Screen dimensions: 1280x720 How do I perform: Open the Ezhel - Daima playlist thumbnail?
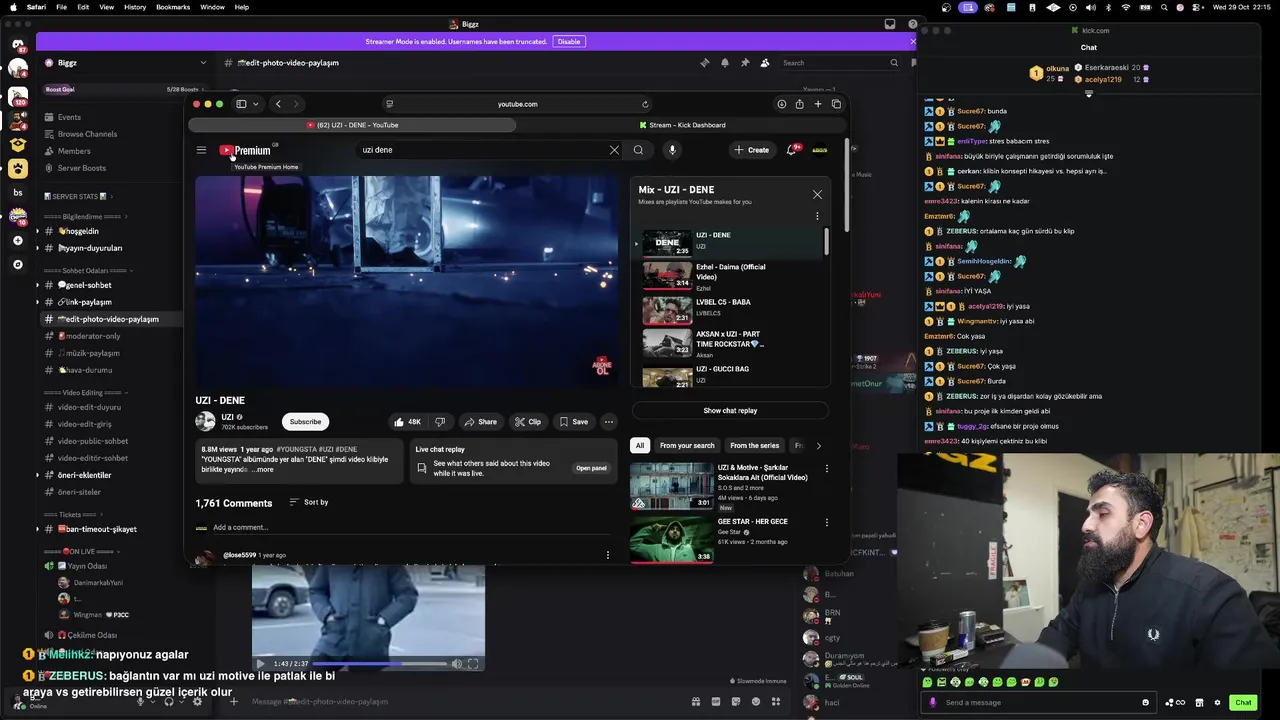click(667, 275)
